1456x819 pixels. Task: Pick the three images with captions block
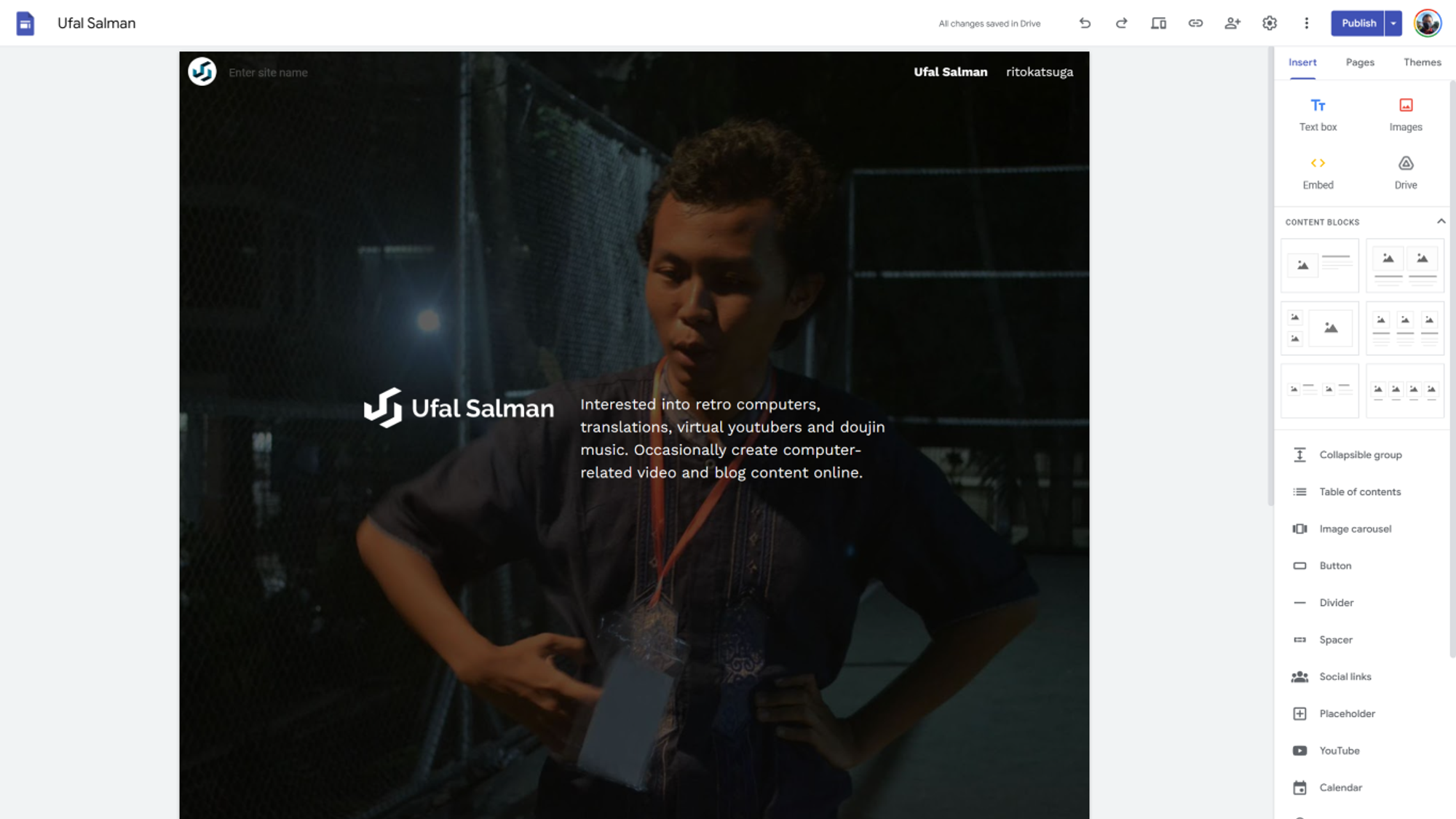click(x=1404, y=328)
